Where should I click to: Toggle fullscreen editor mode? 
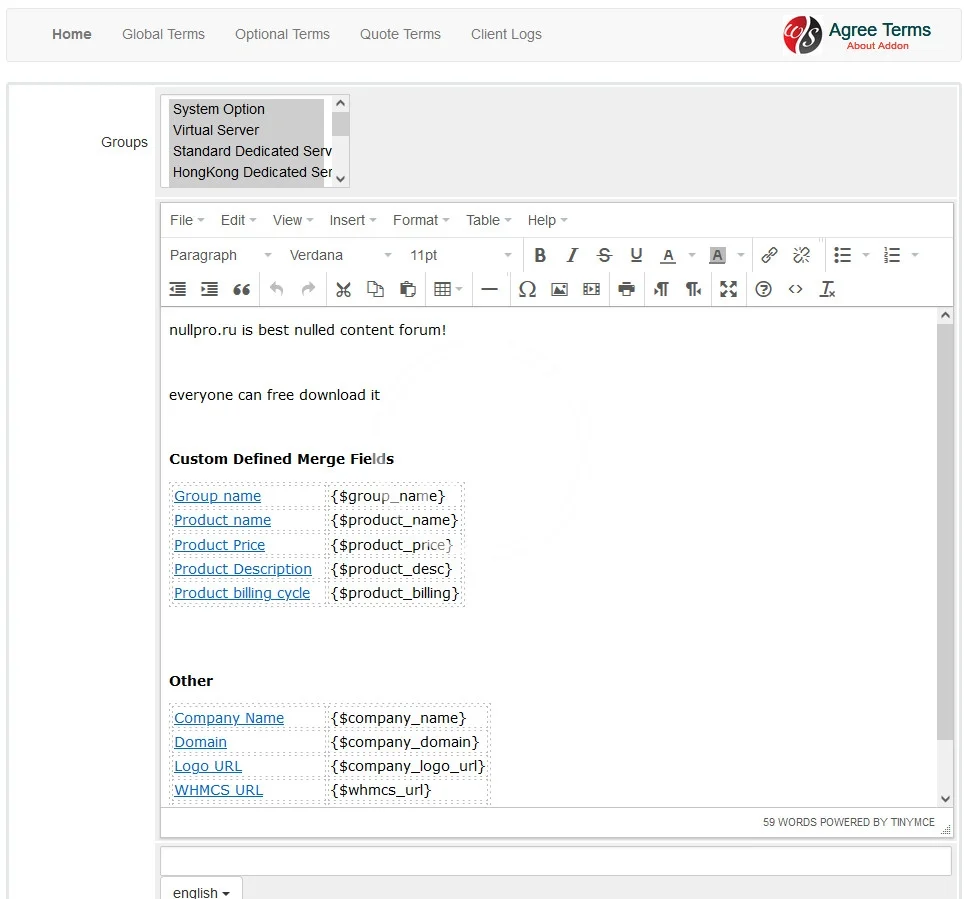click(728, 289)
